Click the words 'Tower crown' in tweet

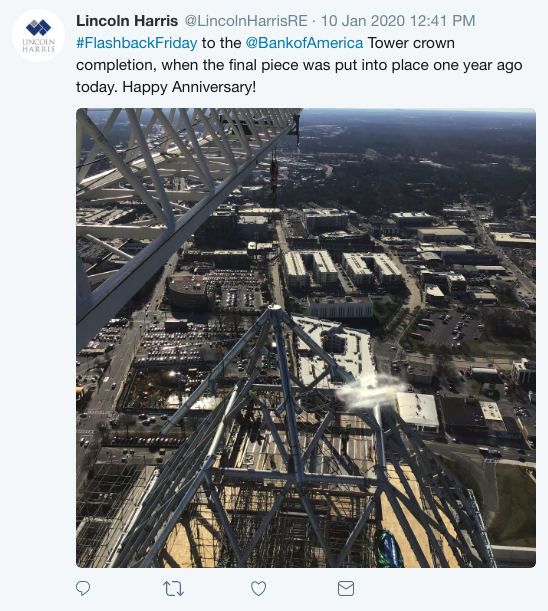411,43
